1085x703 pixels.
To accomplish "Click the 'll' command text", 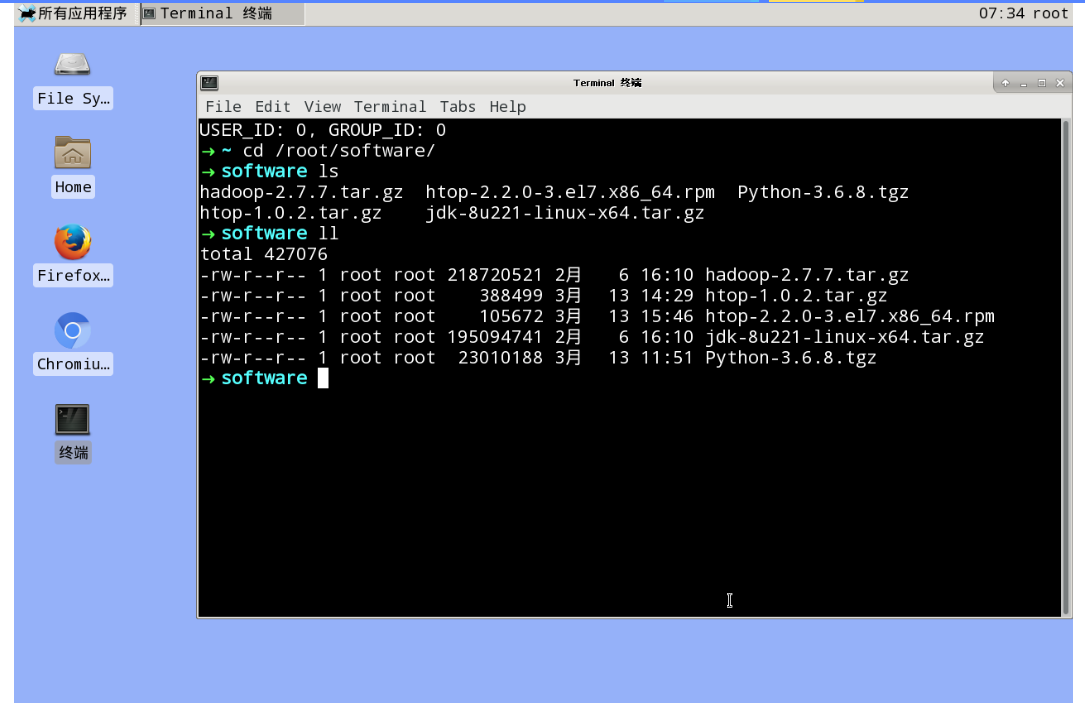I will coord(329,233).
